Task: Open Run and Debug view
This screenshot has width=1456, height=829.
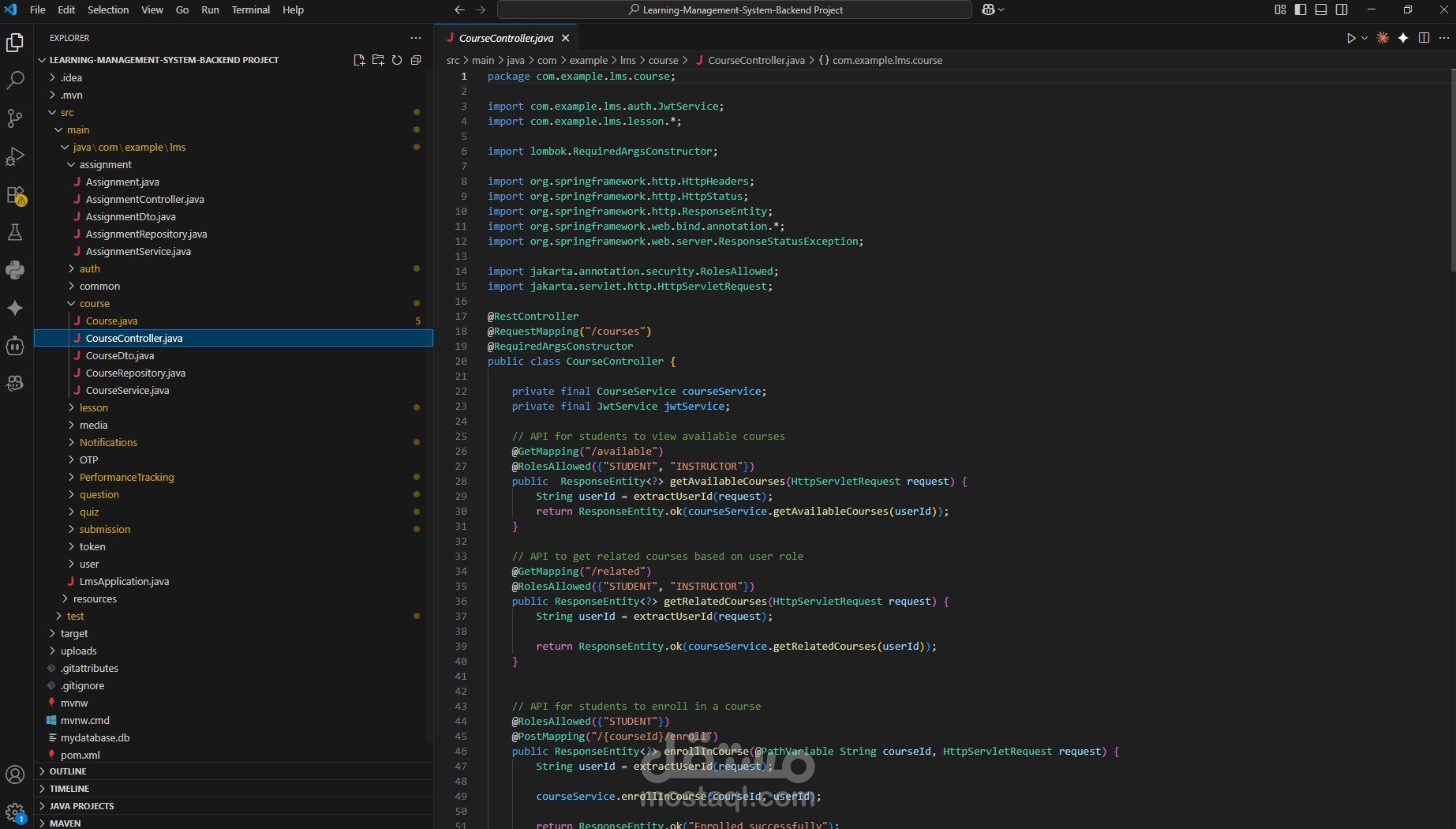Action: [15, 156]
